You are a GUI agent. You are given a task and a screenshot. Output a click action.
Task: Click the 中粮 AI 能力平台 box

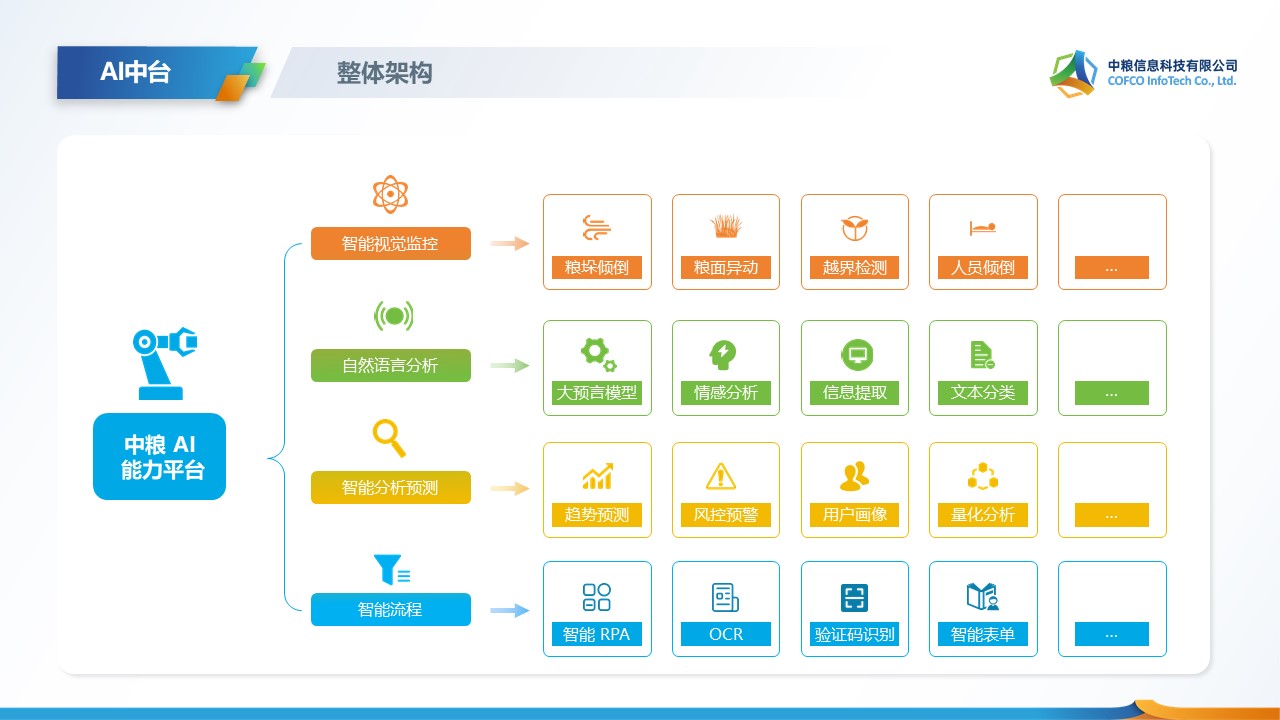coord(160,457)
